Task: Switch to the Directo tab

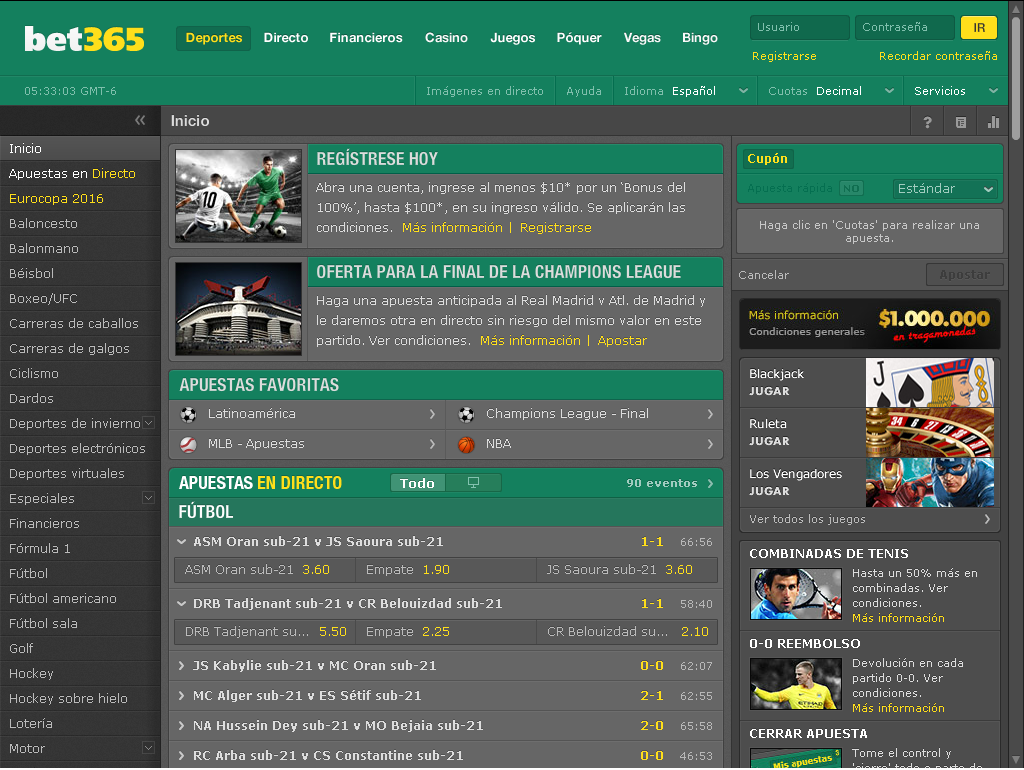Action: [286, 38]
